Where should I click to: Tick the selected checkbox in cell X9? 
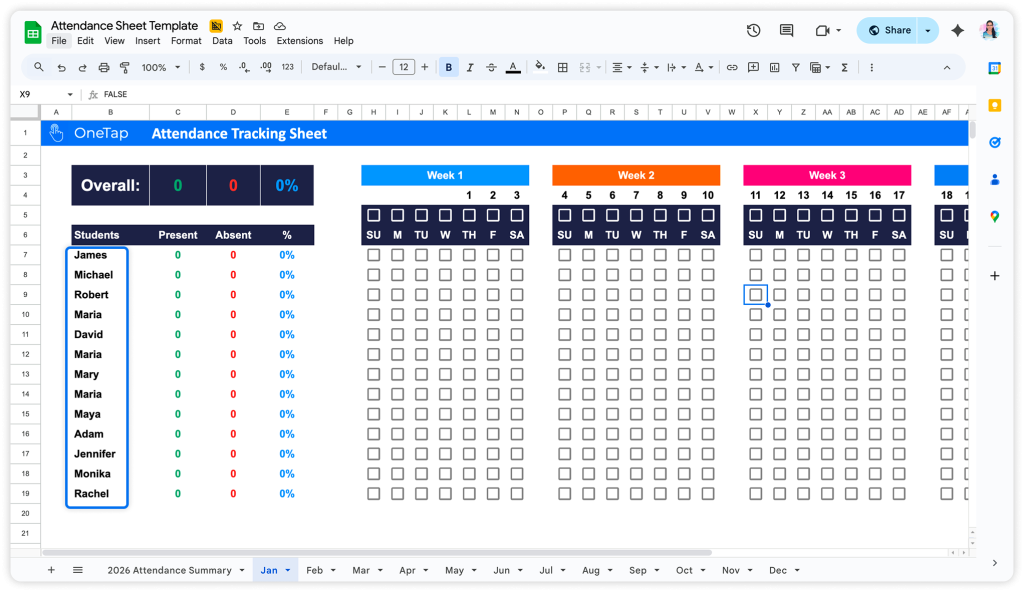(x=755, y=295)
